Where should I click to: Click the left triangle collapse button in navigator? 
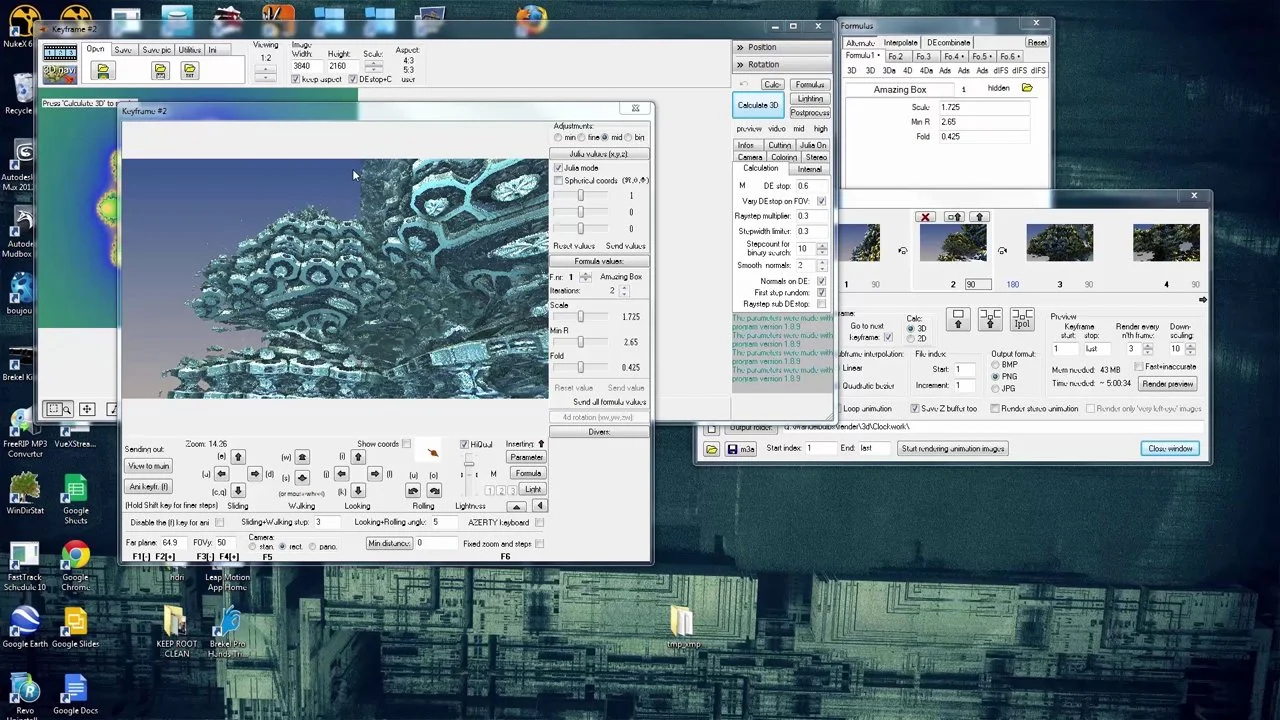pos(540,505)
